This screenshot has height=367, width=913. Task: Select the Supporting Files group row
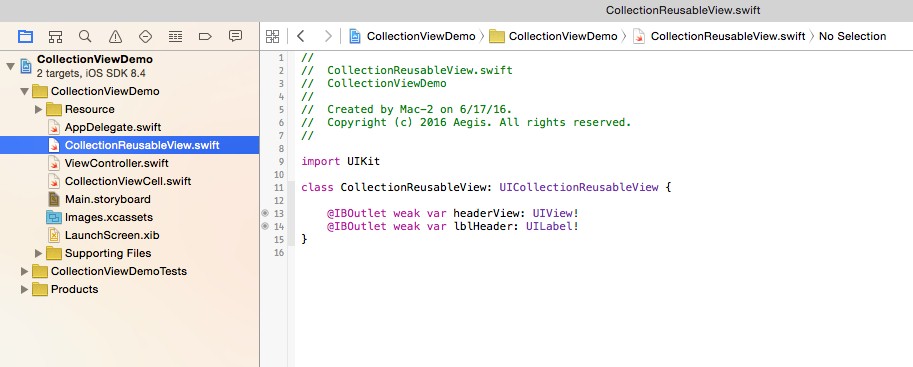(129, 253)
